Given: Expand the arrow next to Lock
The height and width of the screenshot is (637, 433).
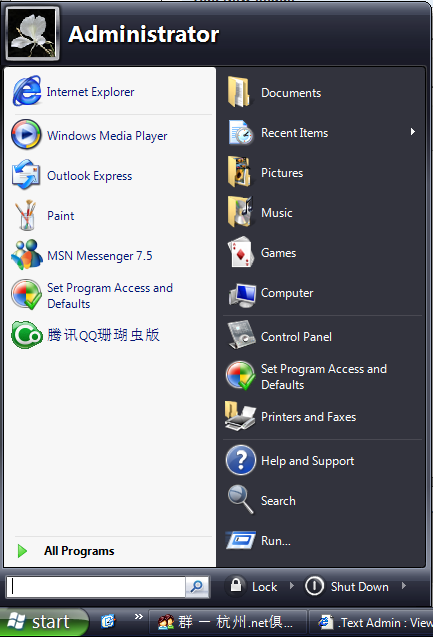Looking at the screenshot, I should [x=291, y=586].
